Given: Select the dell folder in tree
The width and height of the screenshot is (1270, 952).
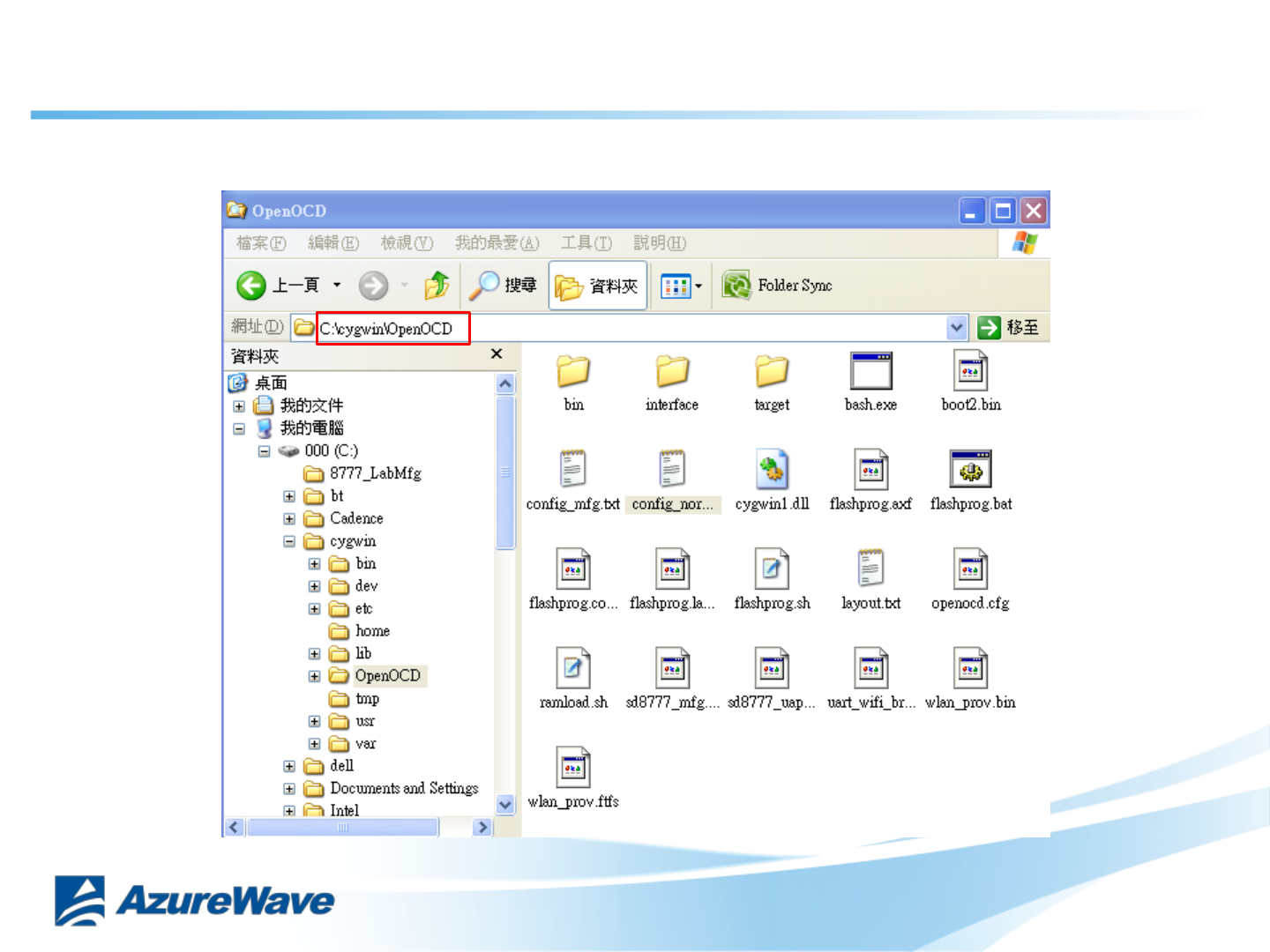Looking at the screenshot, I should pos(329,766).
